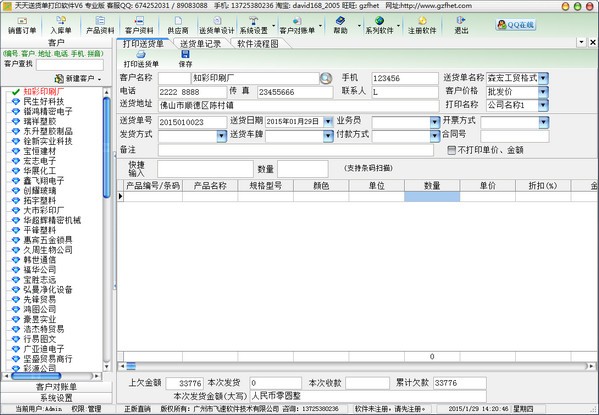Viewport: 599px width, 415px height.
Task: Open the 入库单 toolbar icon
Action: click(61, 25)
